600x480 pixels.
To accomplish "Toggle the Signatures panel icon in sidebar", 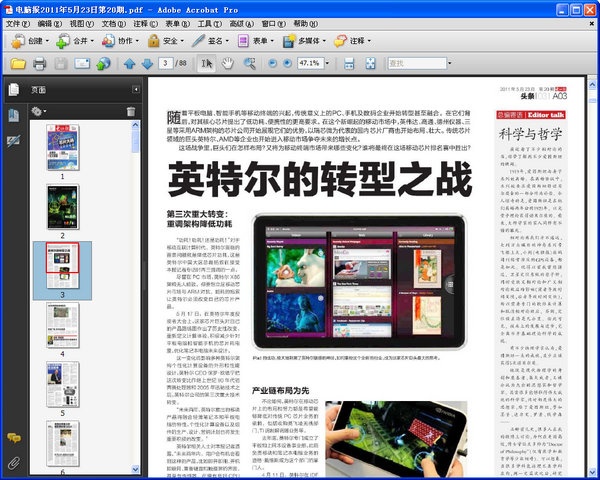I will [13, 140].
